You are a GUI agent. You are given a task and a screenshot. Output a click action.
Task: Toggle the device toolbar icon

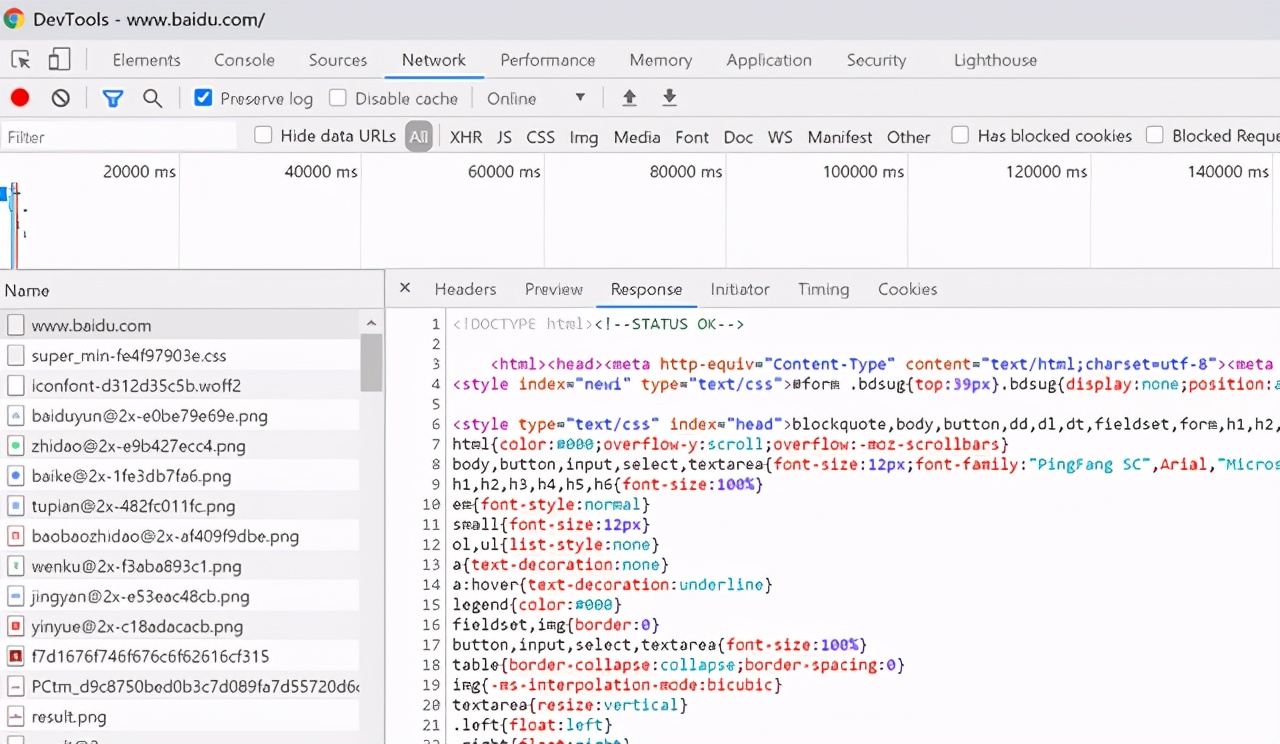pos(59,60)
